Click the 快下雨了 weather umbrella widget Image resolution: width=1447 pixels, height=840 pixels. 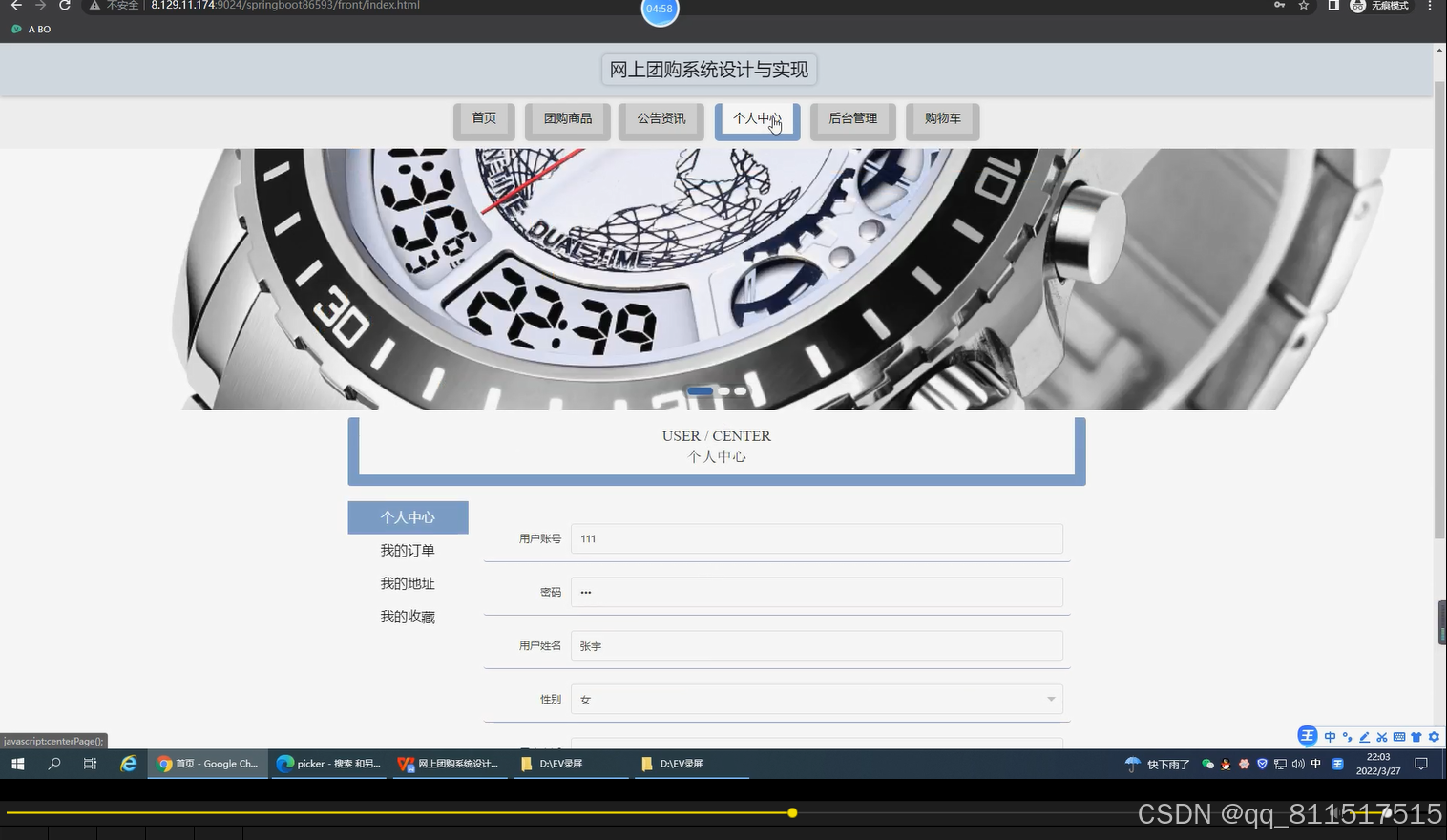1158,765
